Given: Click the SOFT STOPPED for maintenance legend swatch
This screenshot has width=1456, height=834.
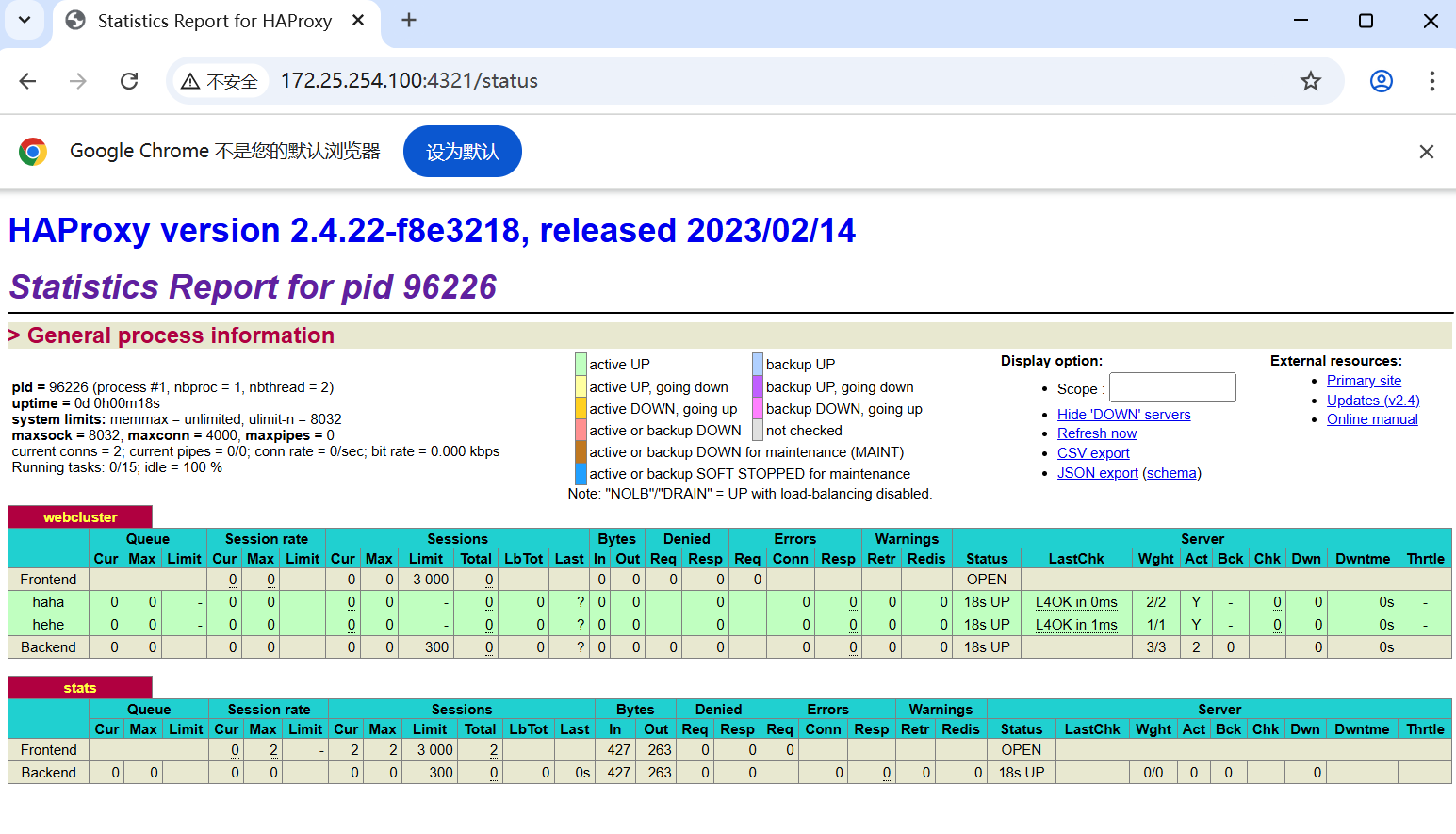Looking at the screenshot, I should tap(581, 474).
